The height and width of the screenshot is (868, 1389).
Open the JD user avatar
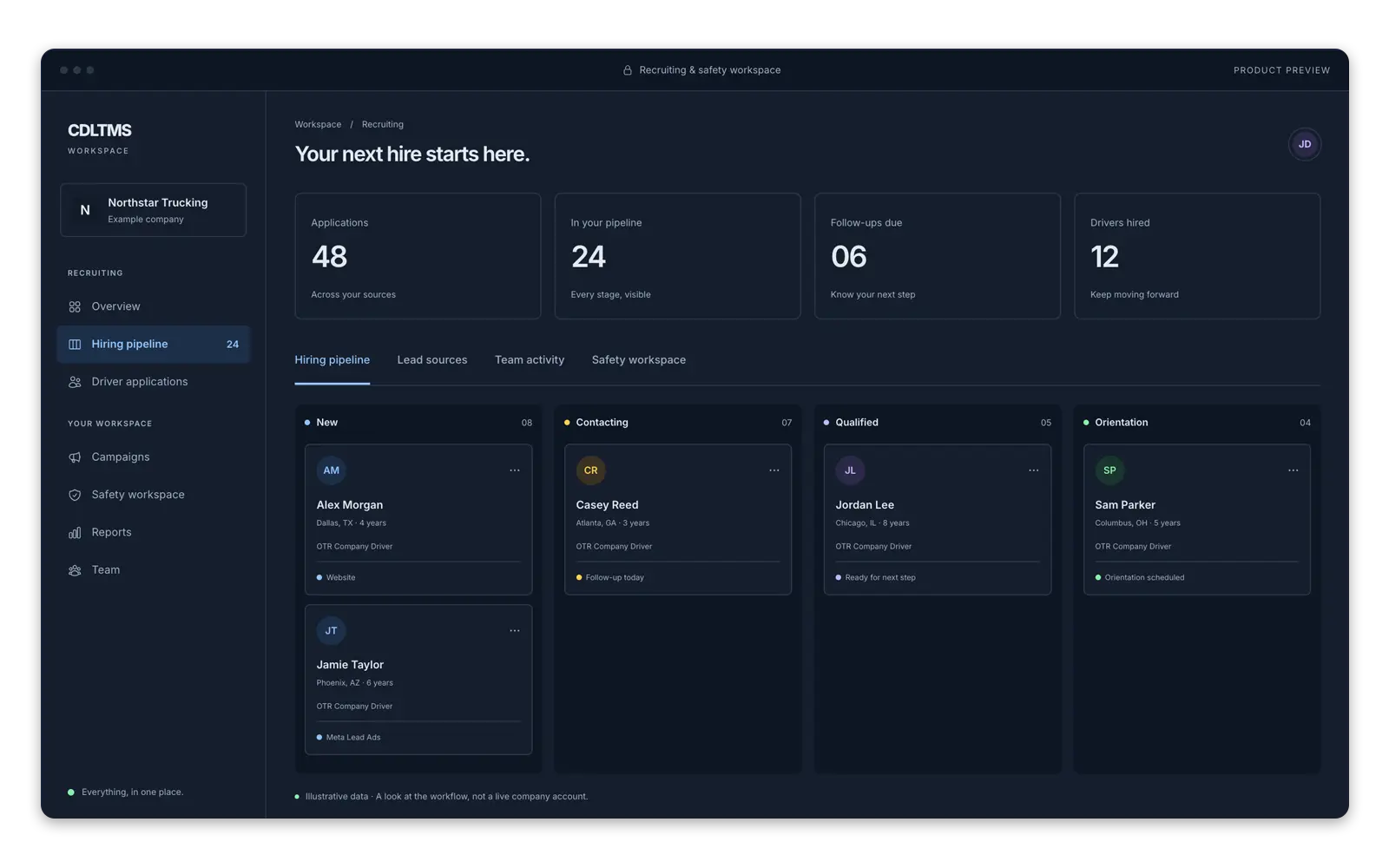pyautogui.click(x=1304, y=144)
